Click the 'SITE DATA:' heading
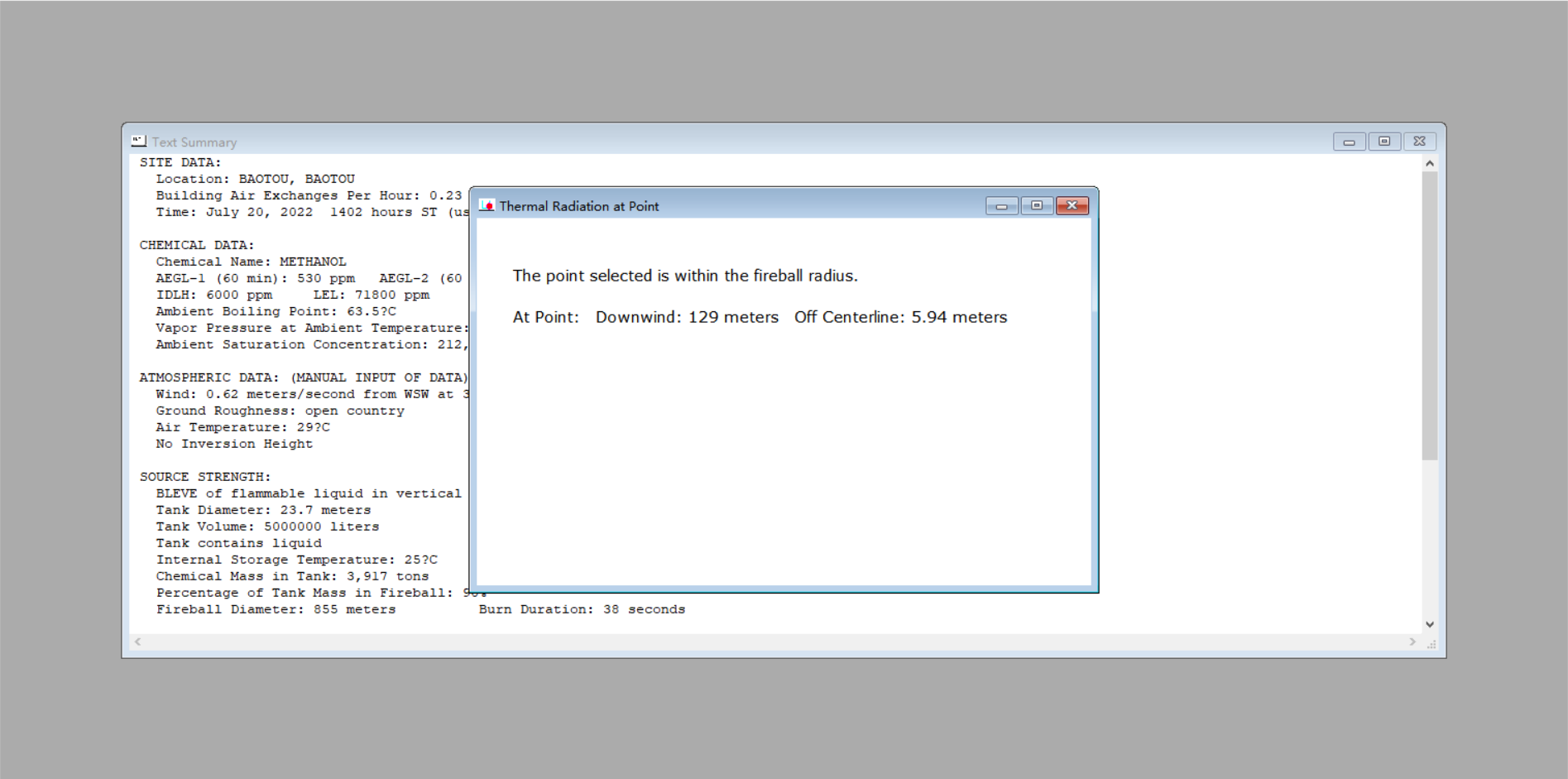The image size is (1568, 779). [180, 162]
